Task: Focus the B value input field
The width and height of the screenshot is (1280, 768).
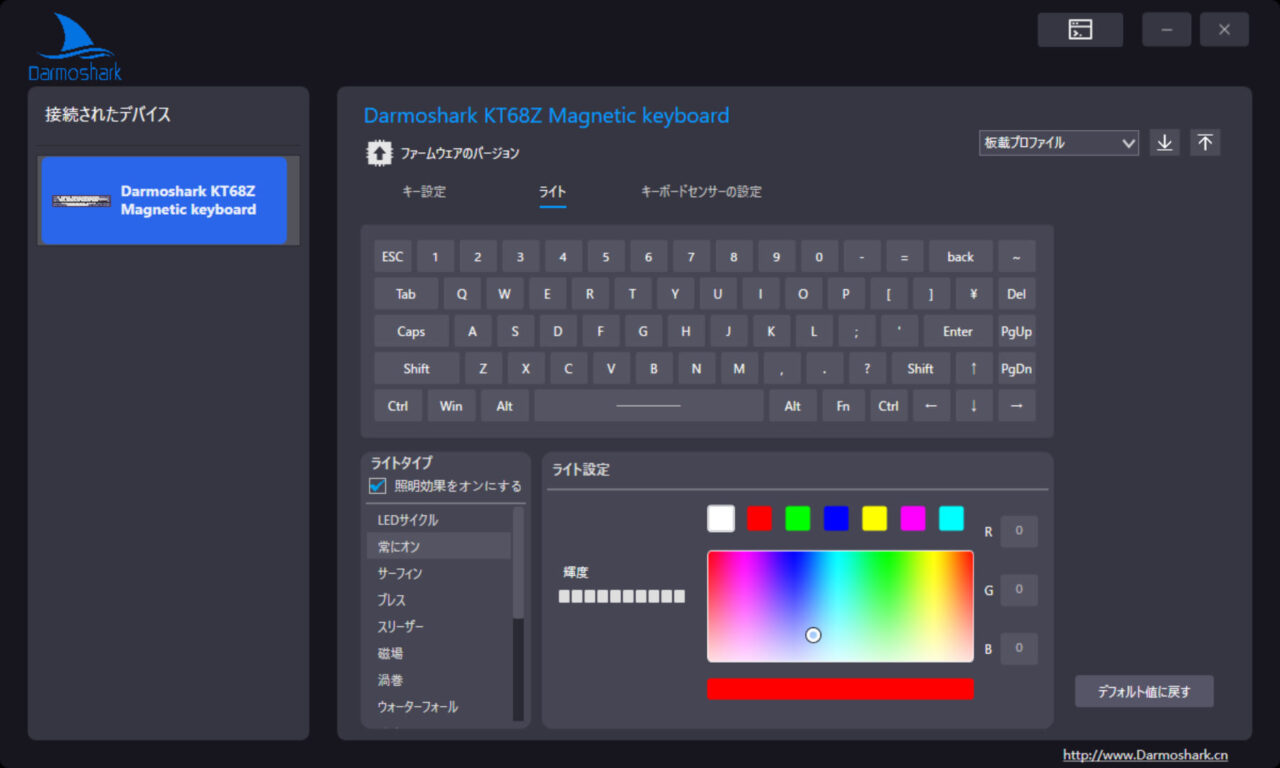Action: (x=1019, y=648)
